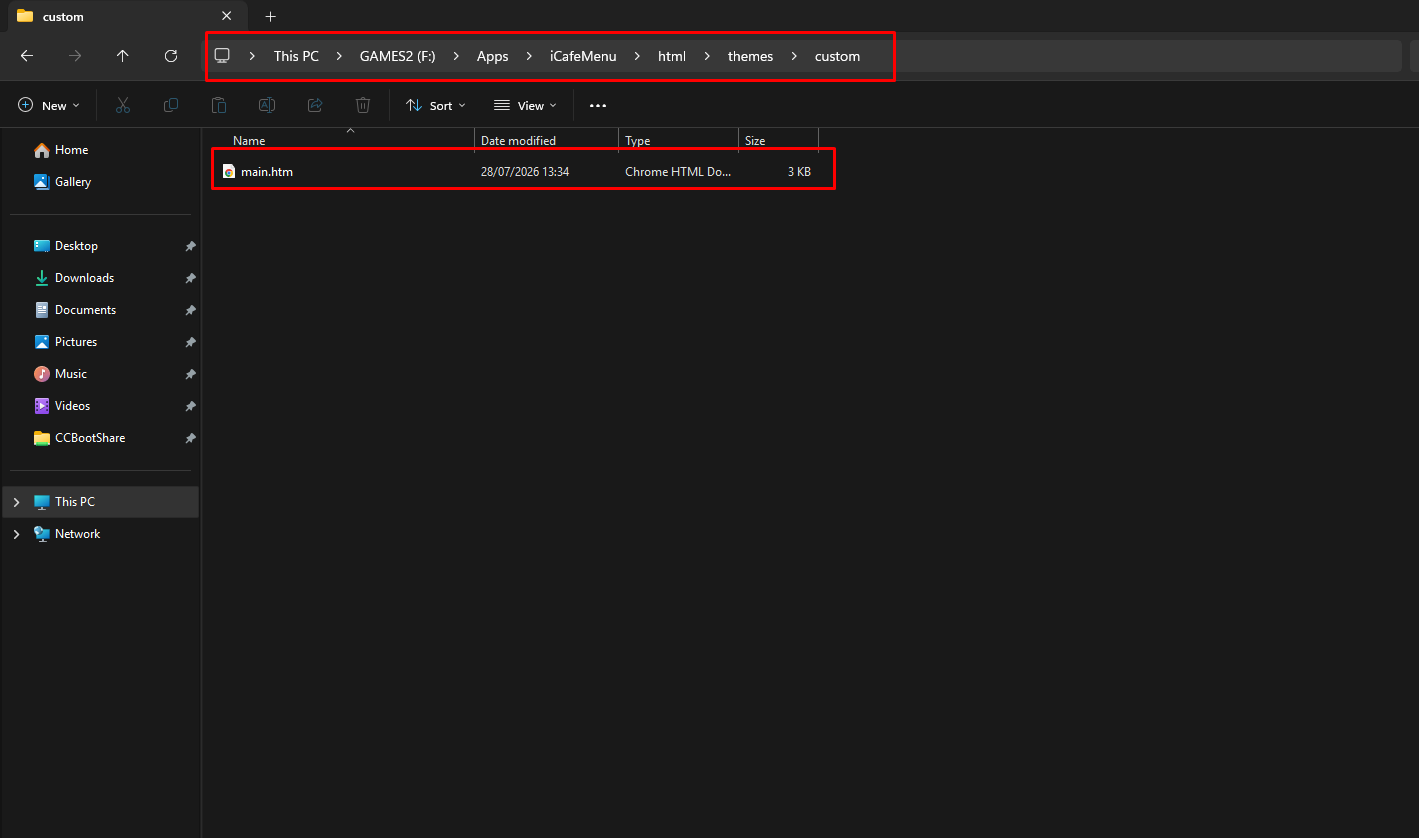Click GAMES2 (F:) breadcrumb

pyautogui.click(x=397, y=56)
